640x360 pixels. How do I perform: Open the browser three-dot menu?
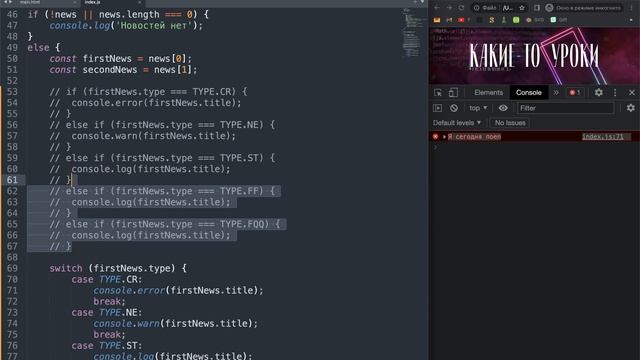(631, 8)
